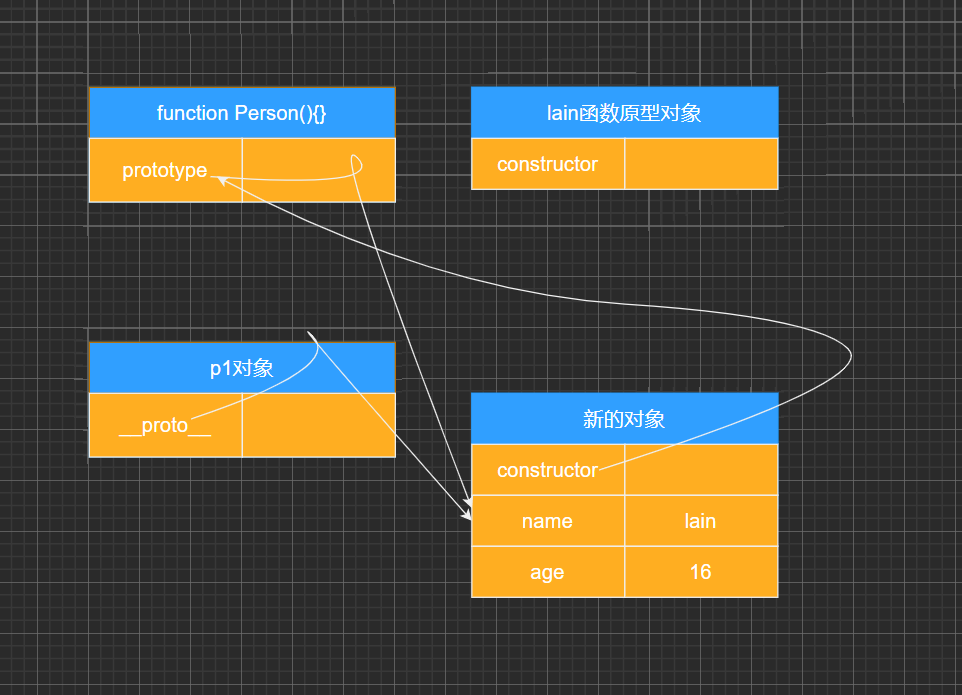The height and width of the screenshot is (695, 962).
Task: Click the "新的对象" table header
Action: coord(624,419)
